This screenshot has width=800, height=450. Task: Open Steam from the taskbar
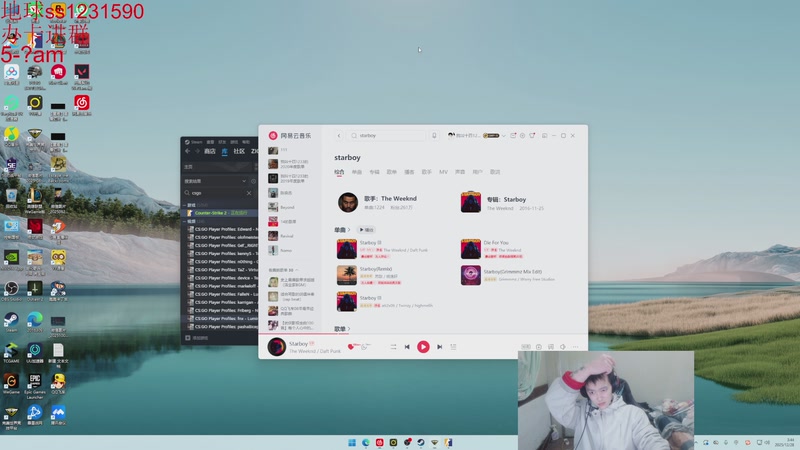421,442
